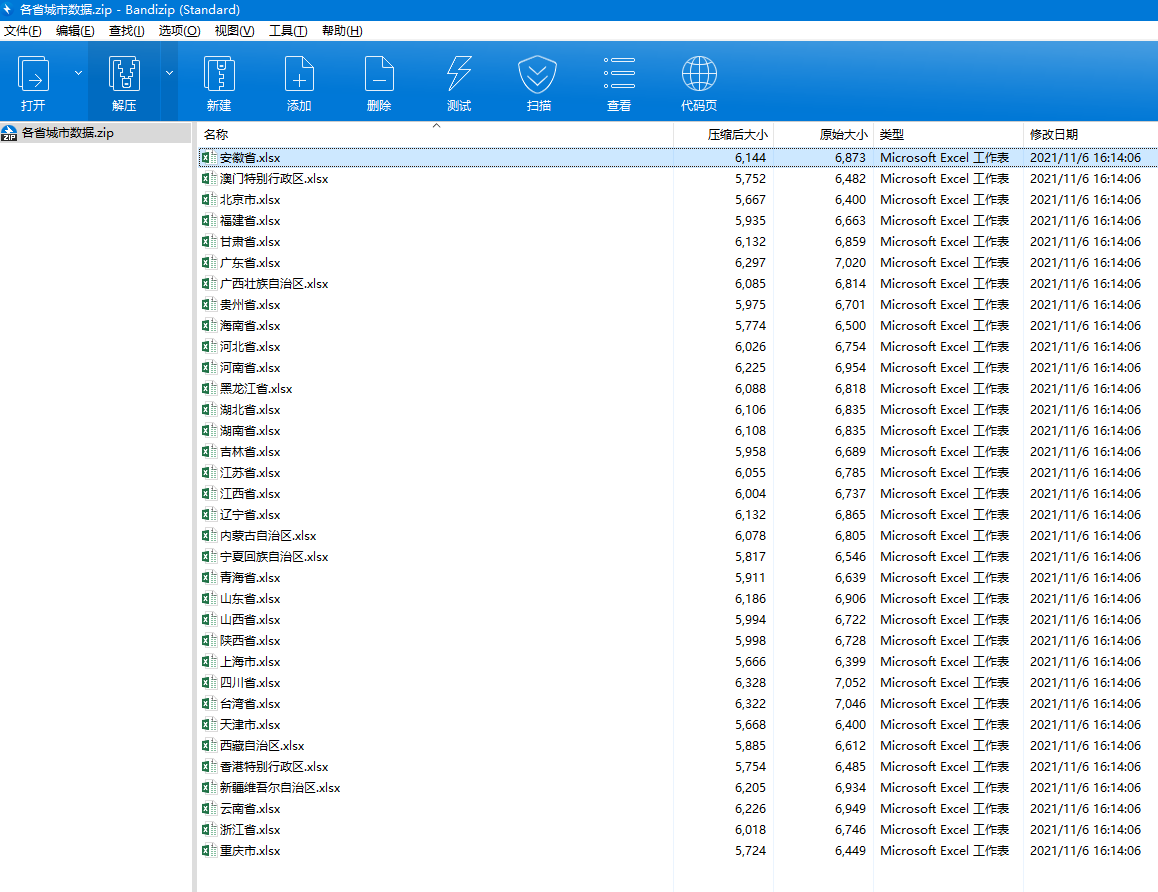
Task: Click the Excel icon beside 贵州省.xlsx
Action: [x=209, y=305]
